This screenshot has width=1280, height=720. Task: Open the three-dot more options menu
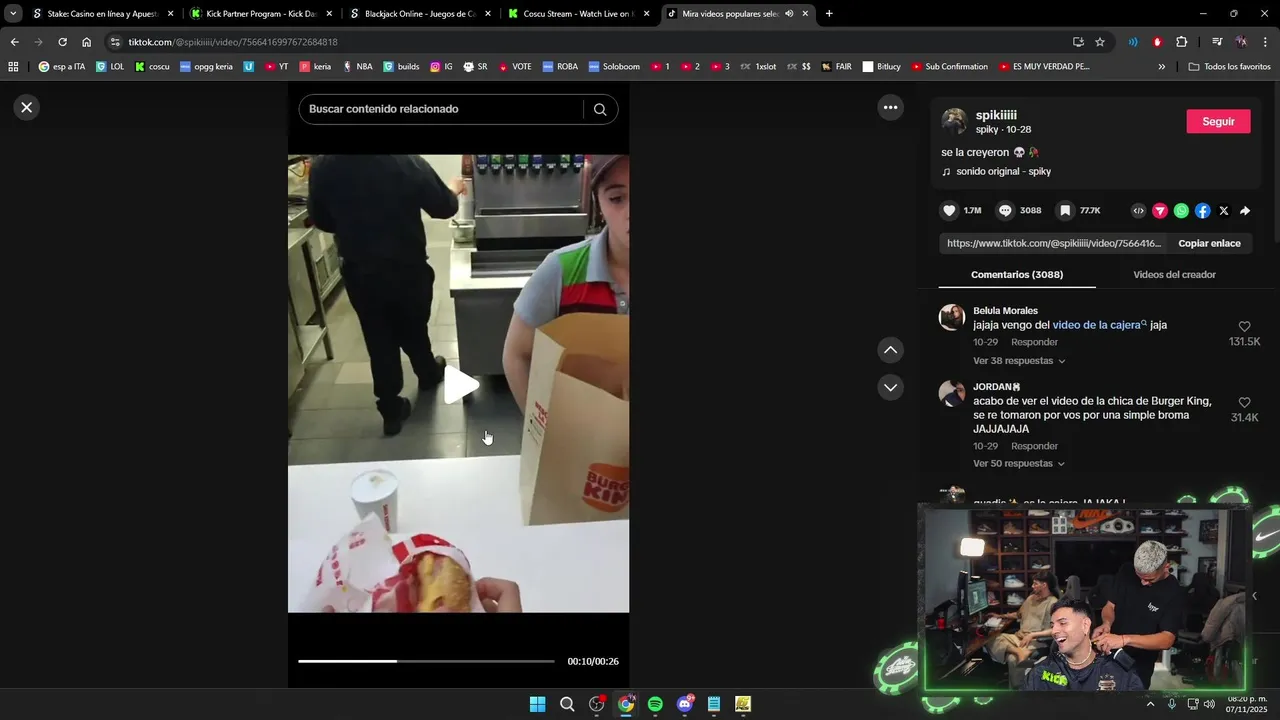[890, 107]
